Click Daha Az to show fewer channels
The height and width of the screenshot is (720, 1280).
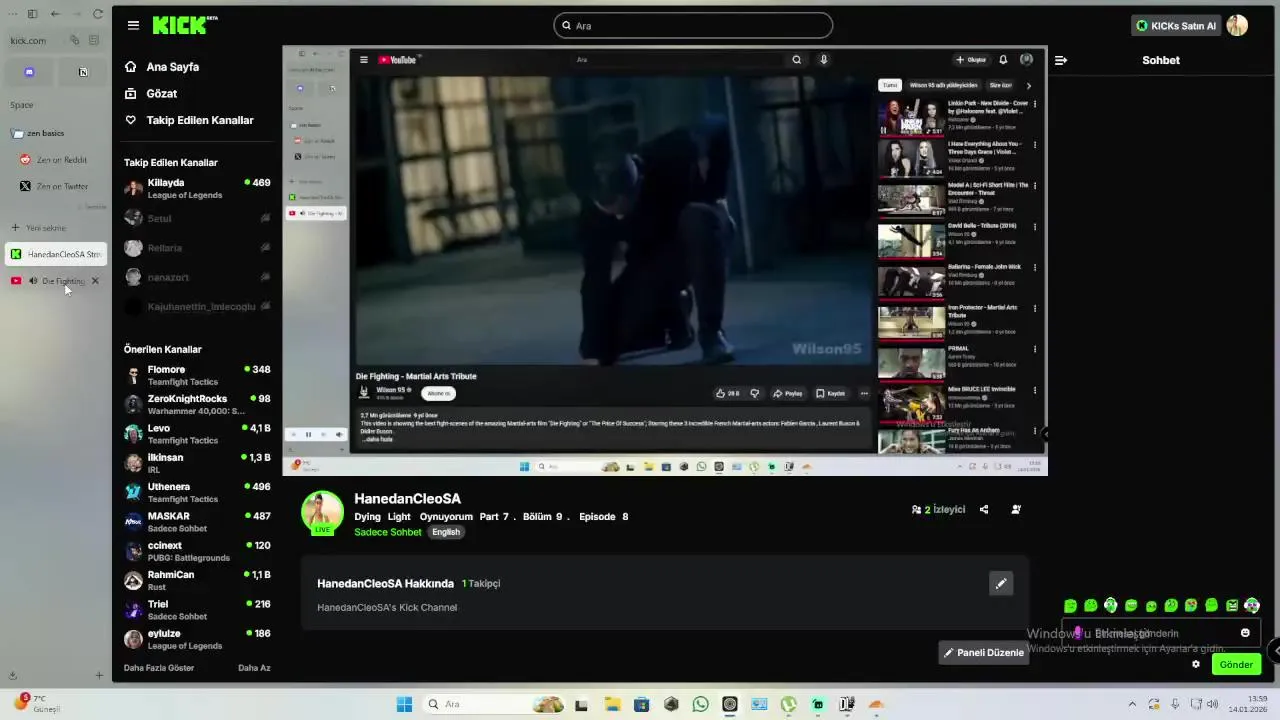tap(254, 667)
